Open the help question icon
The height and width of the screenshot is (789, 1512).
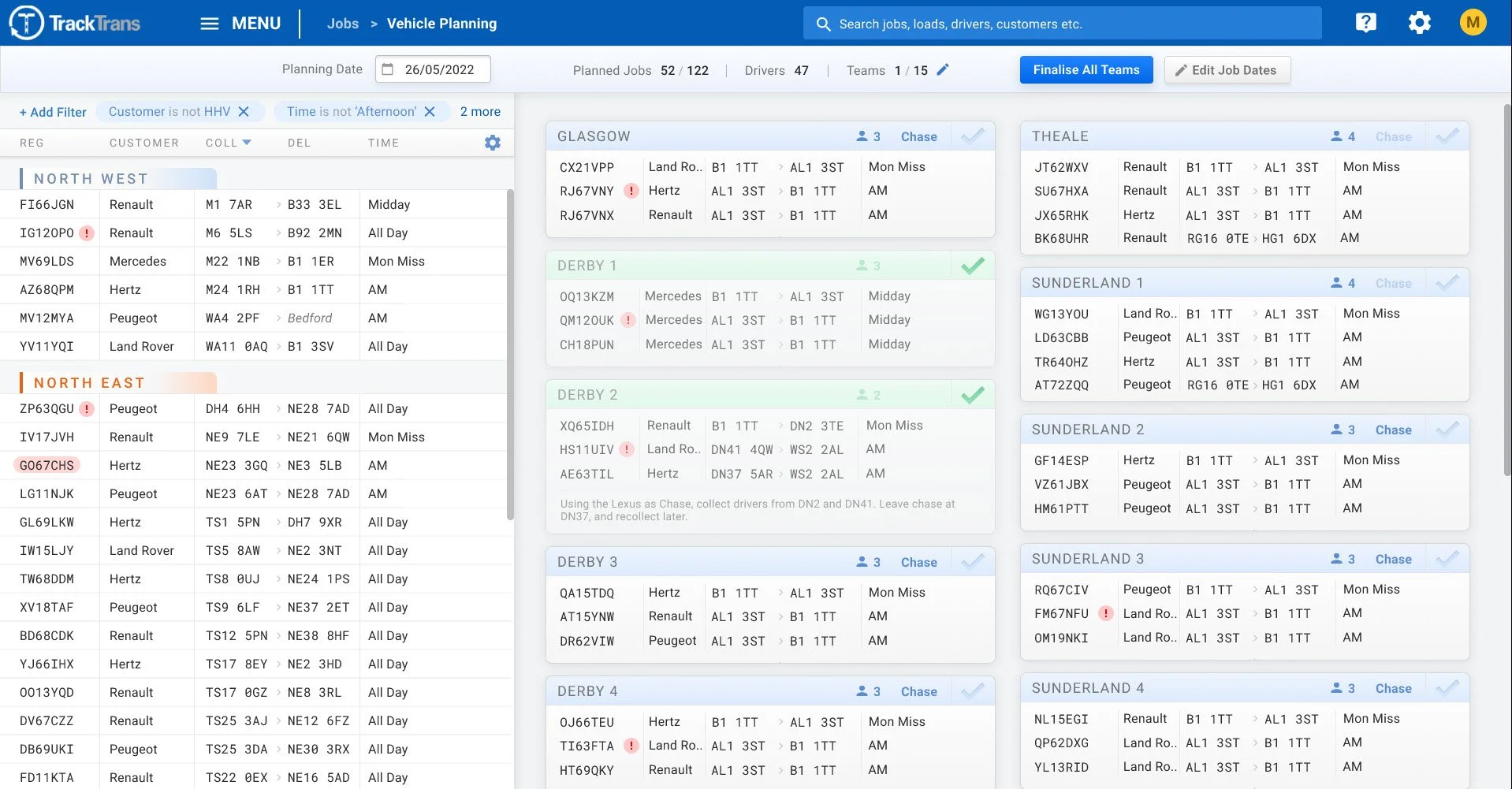pos(1365,23)
